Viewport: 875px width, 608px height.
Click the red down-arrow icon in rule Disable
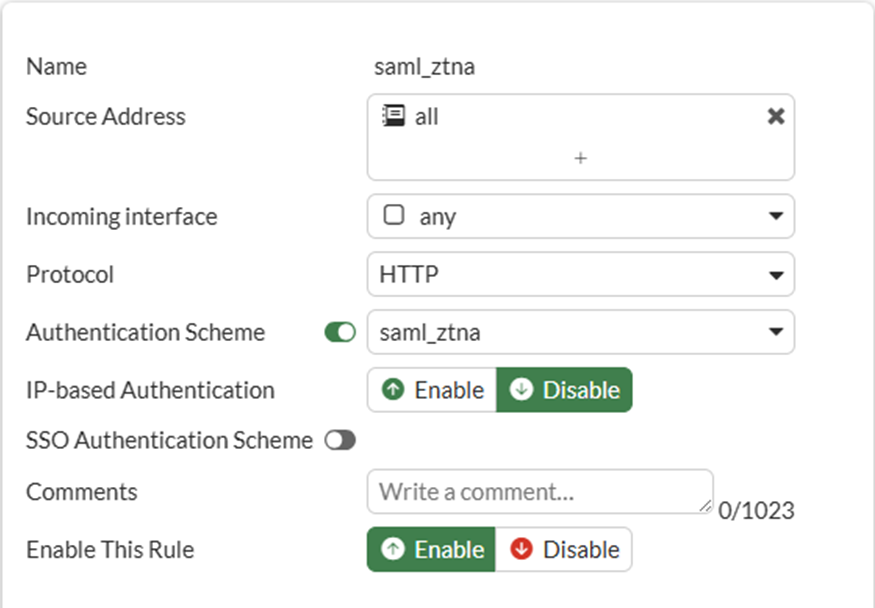[x=521, y=549]
